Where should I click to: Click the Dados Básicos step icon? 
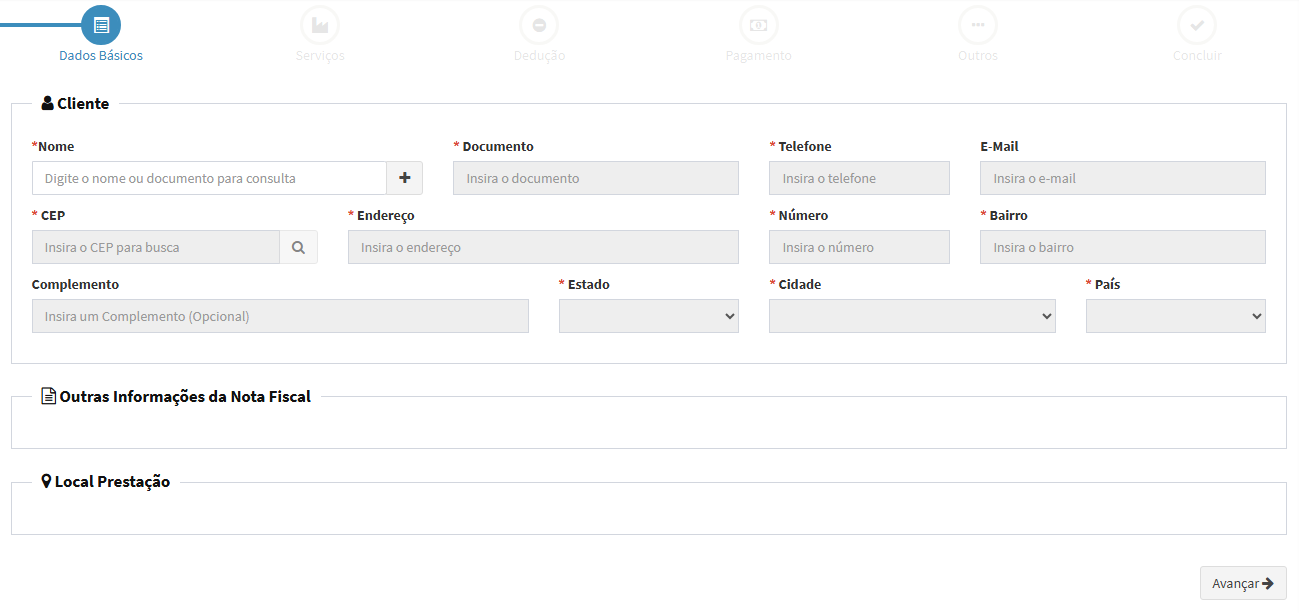pyautogui.click(x=101, y=25)
